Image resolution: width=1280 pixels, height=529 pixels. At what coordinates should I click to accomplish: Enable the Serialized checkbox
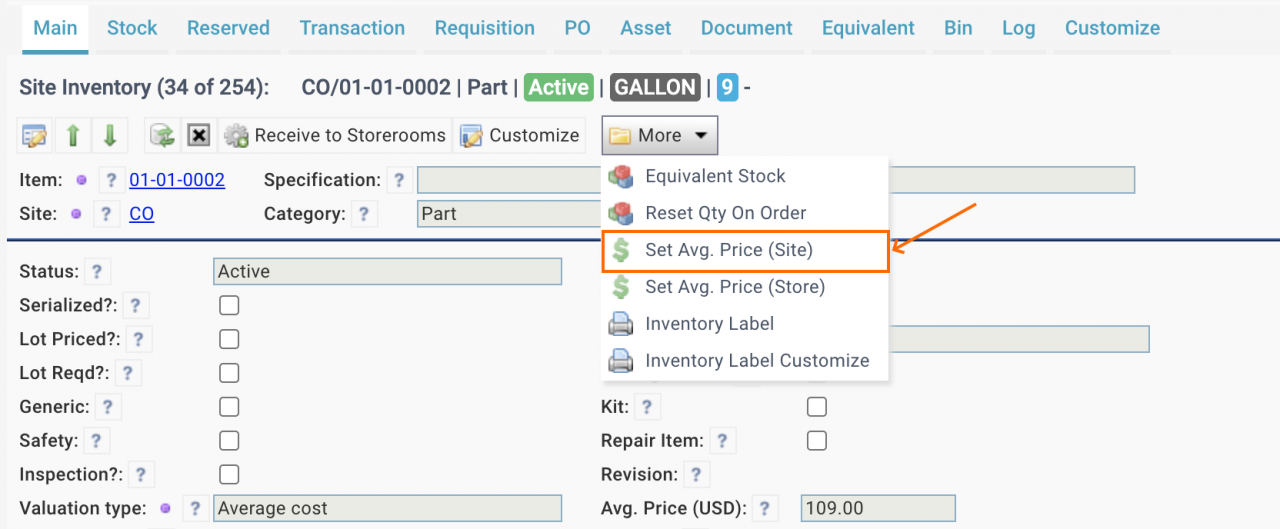pos(229,306)
